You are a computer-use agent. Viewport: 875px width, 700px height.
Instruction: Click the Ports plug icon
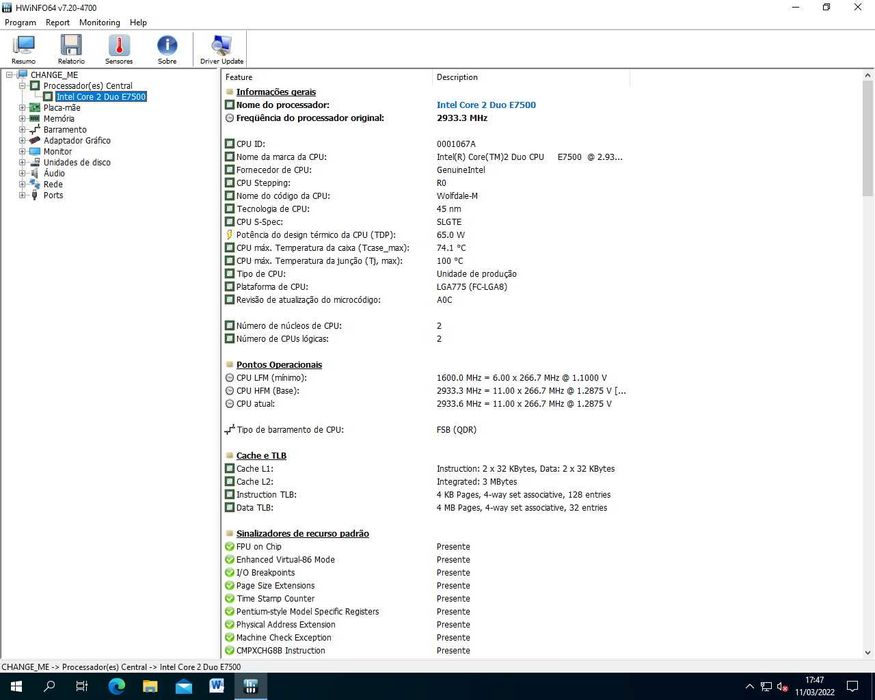coord(35,195)
